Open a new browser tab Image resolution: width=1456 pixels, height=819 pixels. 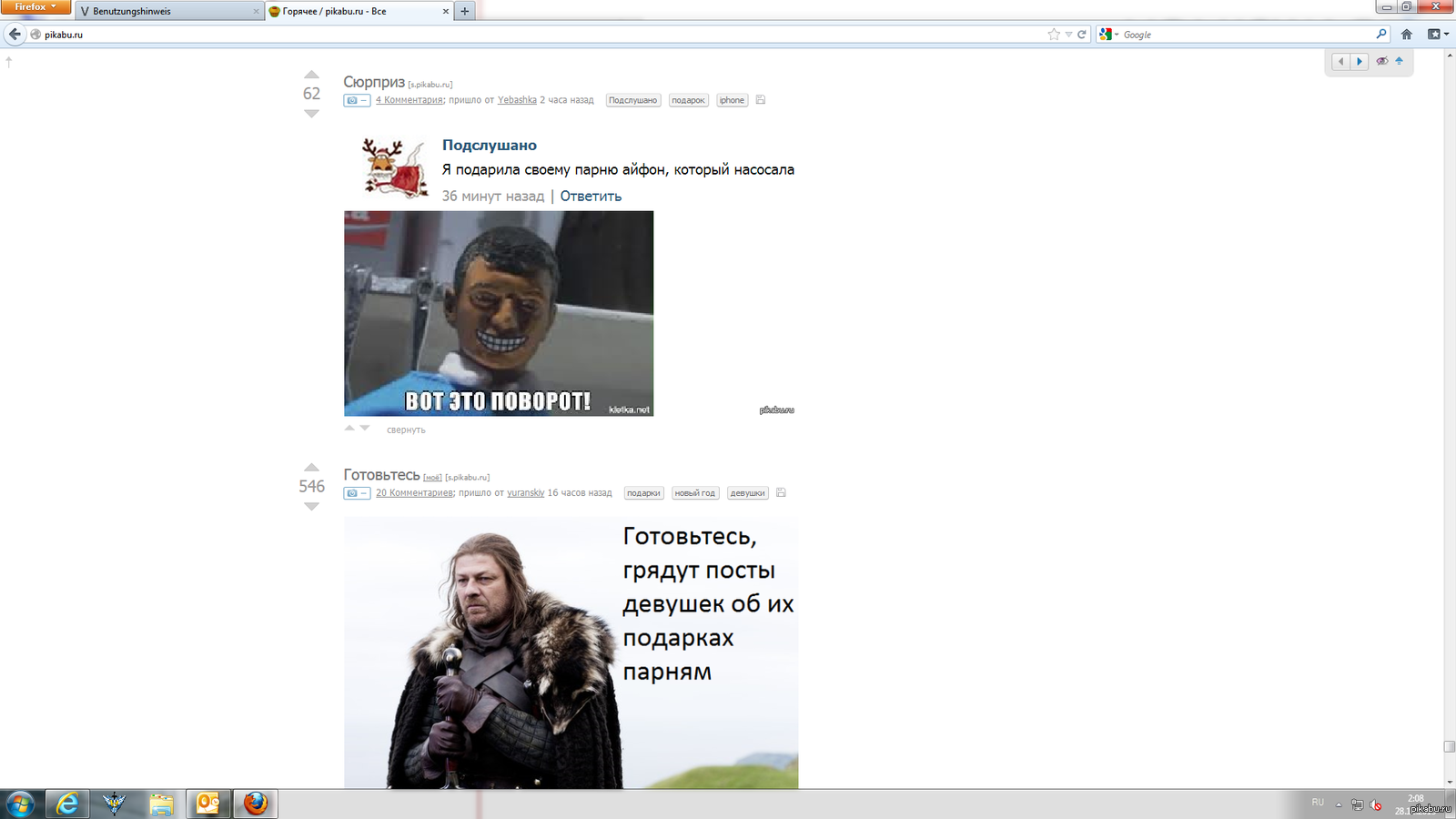point(465,12)
